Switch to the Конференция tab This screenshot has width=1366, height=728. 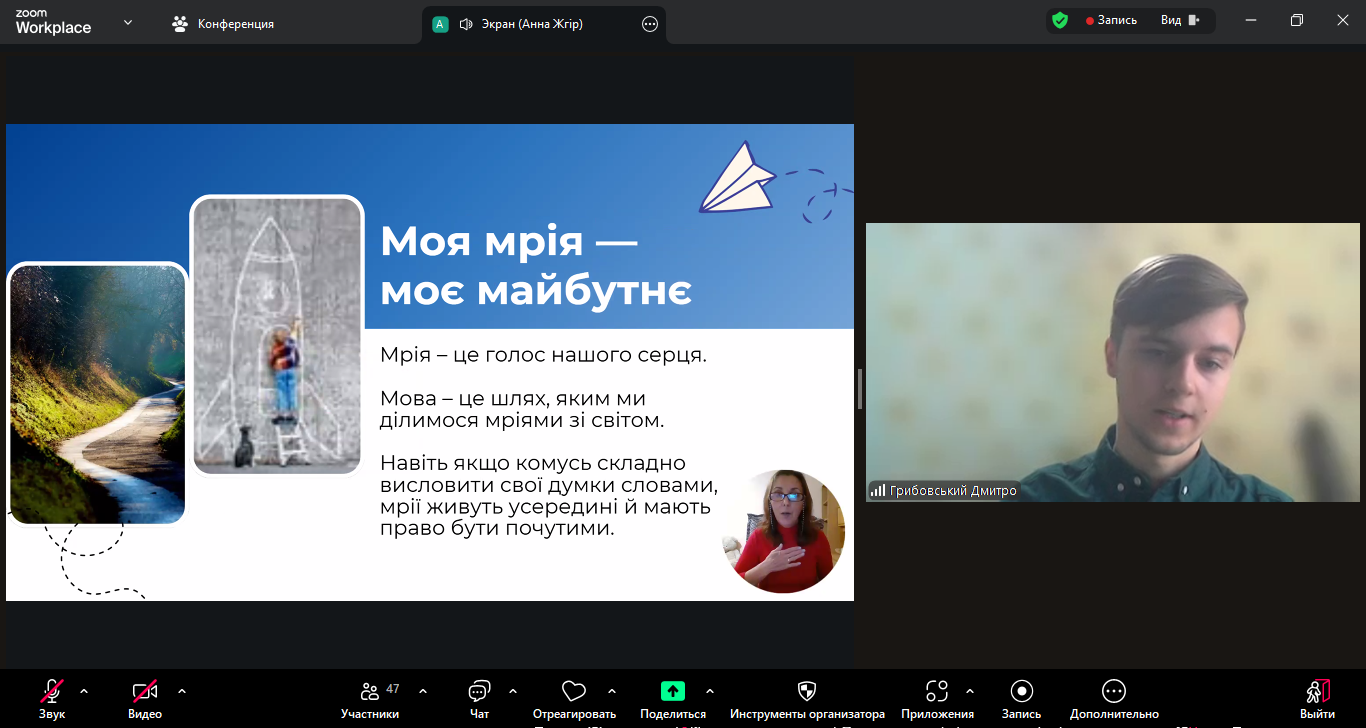click(223, 24)
